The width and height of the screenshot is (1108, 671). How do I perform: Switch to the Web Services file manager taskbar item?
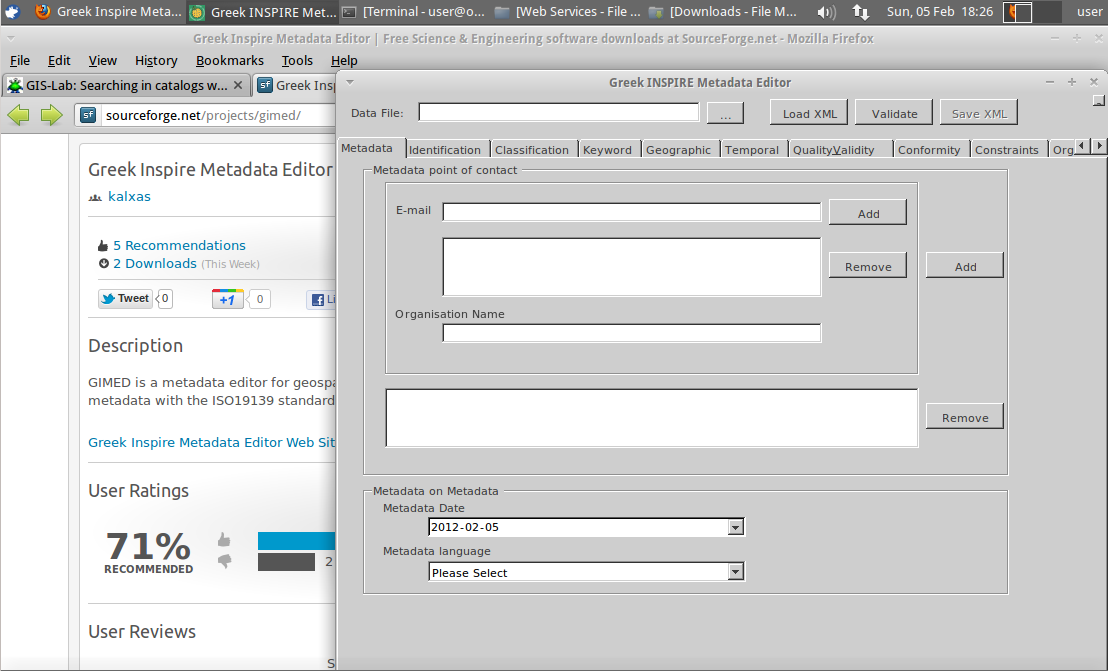[x=568, y=12]
